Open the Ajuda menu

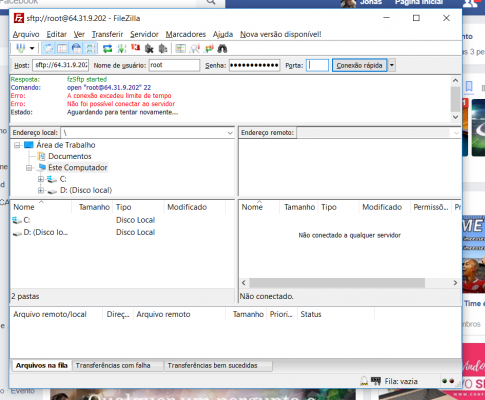pos(223,34)
